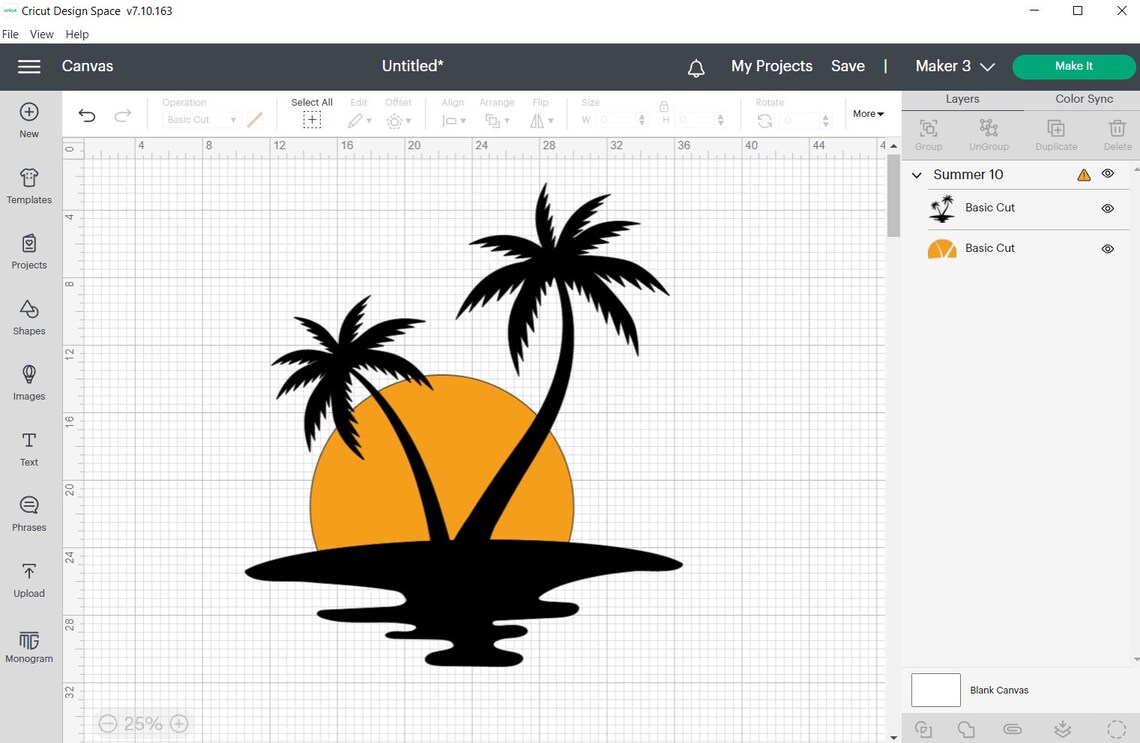The image size is (1140, 743).
Task: Open the Upload tool
Action: coord(28,578)
